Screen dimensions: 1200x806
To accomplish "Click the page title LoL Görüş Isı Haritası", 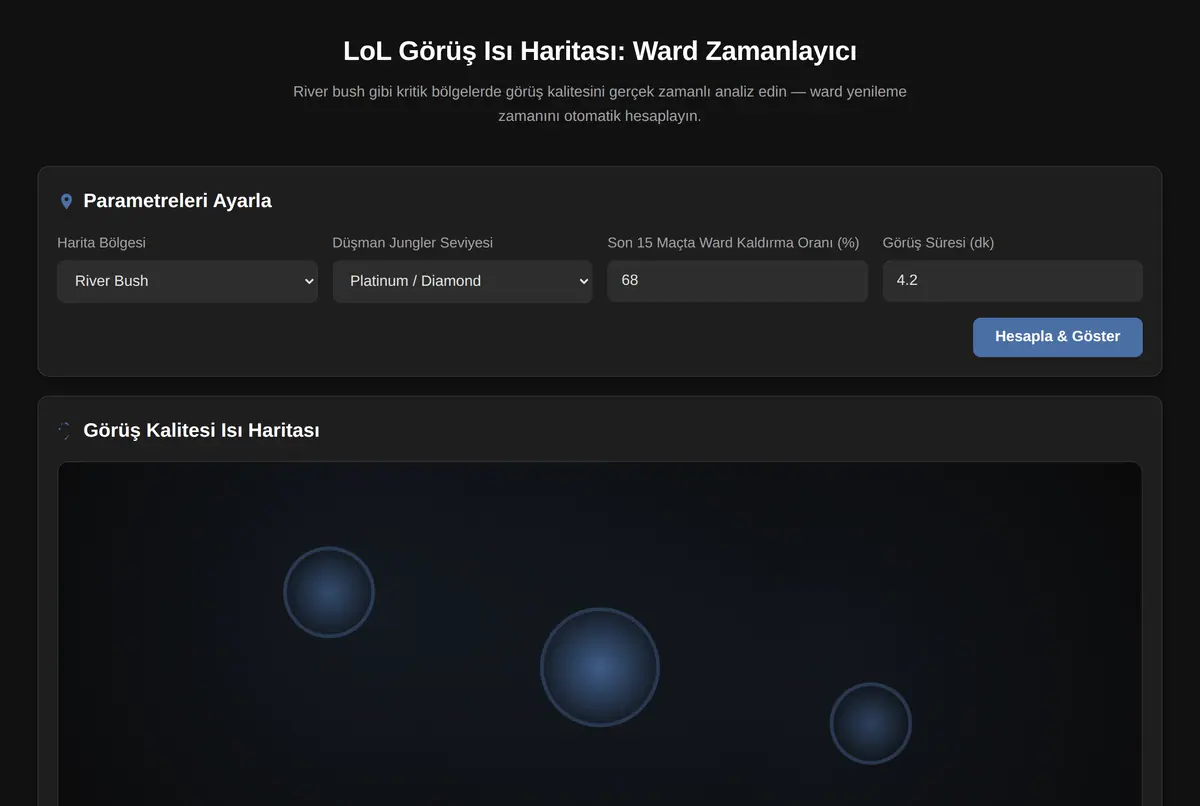I will click(x=600, y=51).
